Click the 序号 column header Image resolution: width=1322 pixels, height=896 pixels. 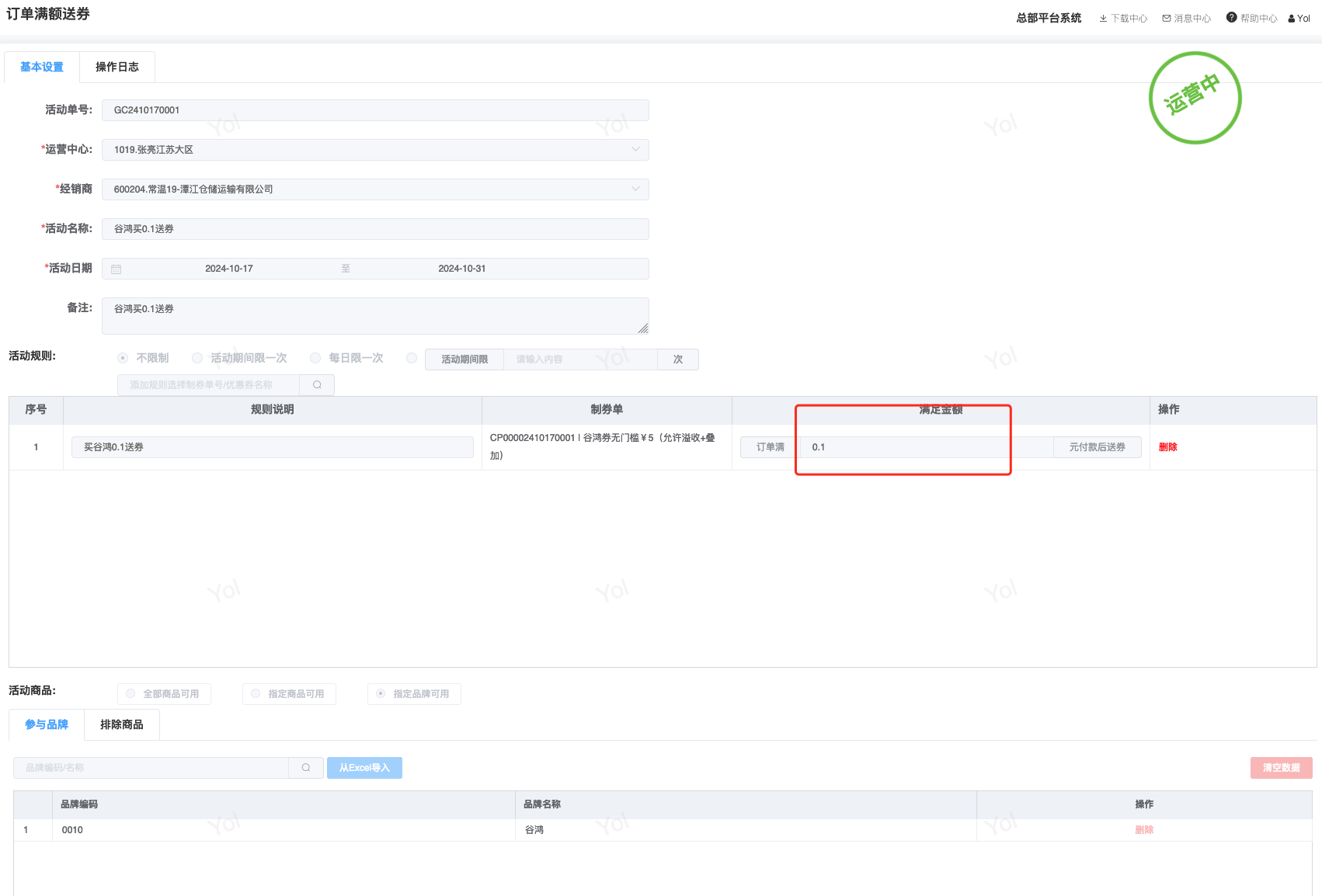(36, 409)
